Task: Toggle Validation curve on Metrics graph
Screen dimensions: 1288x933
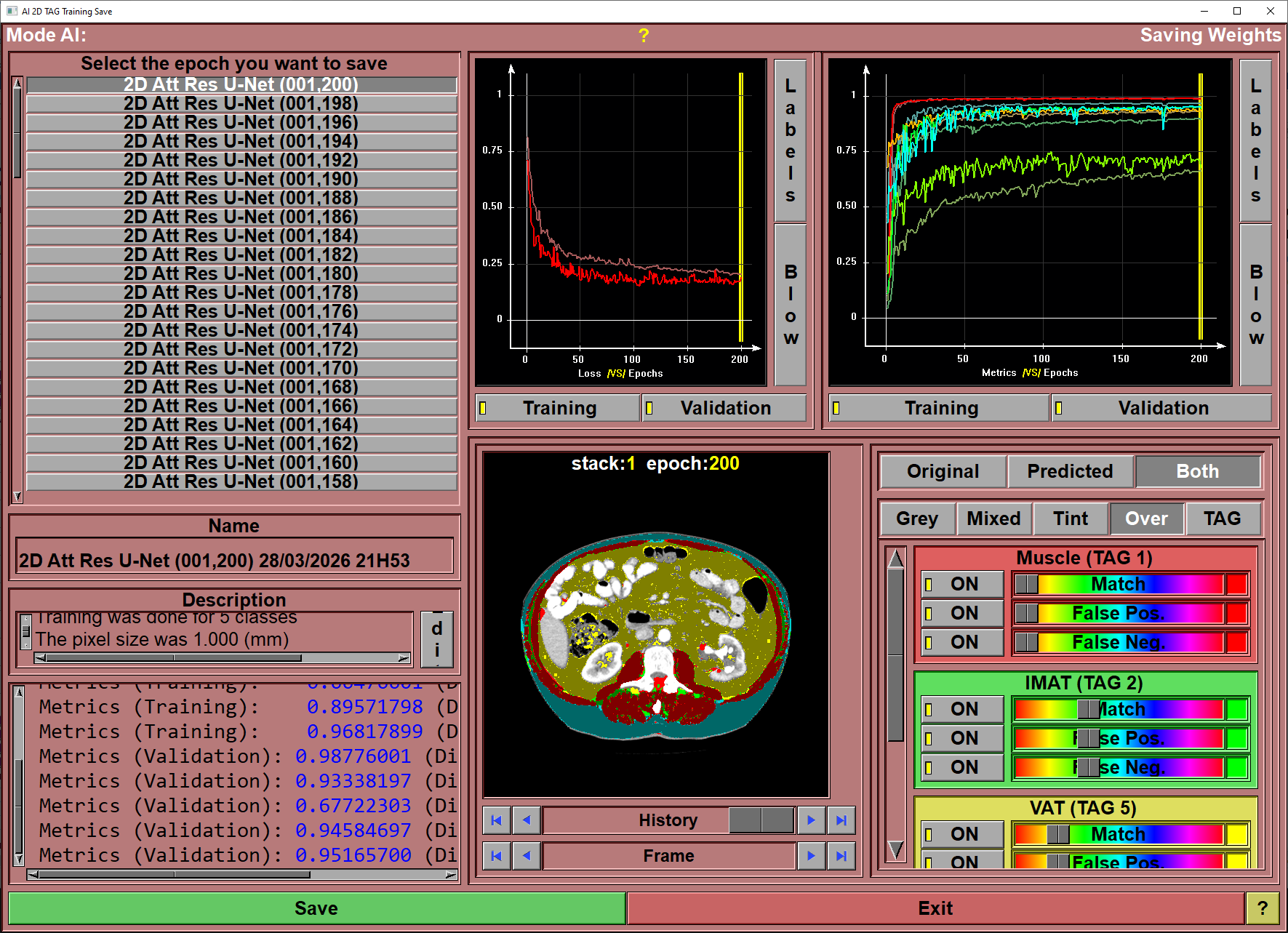Action: [1161, 408]
